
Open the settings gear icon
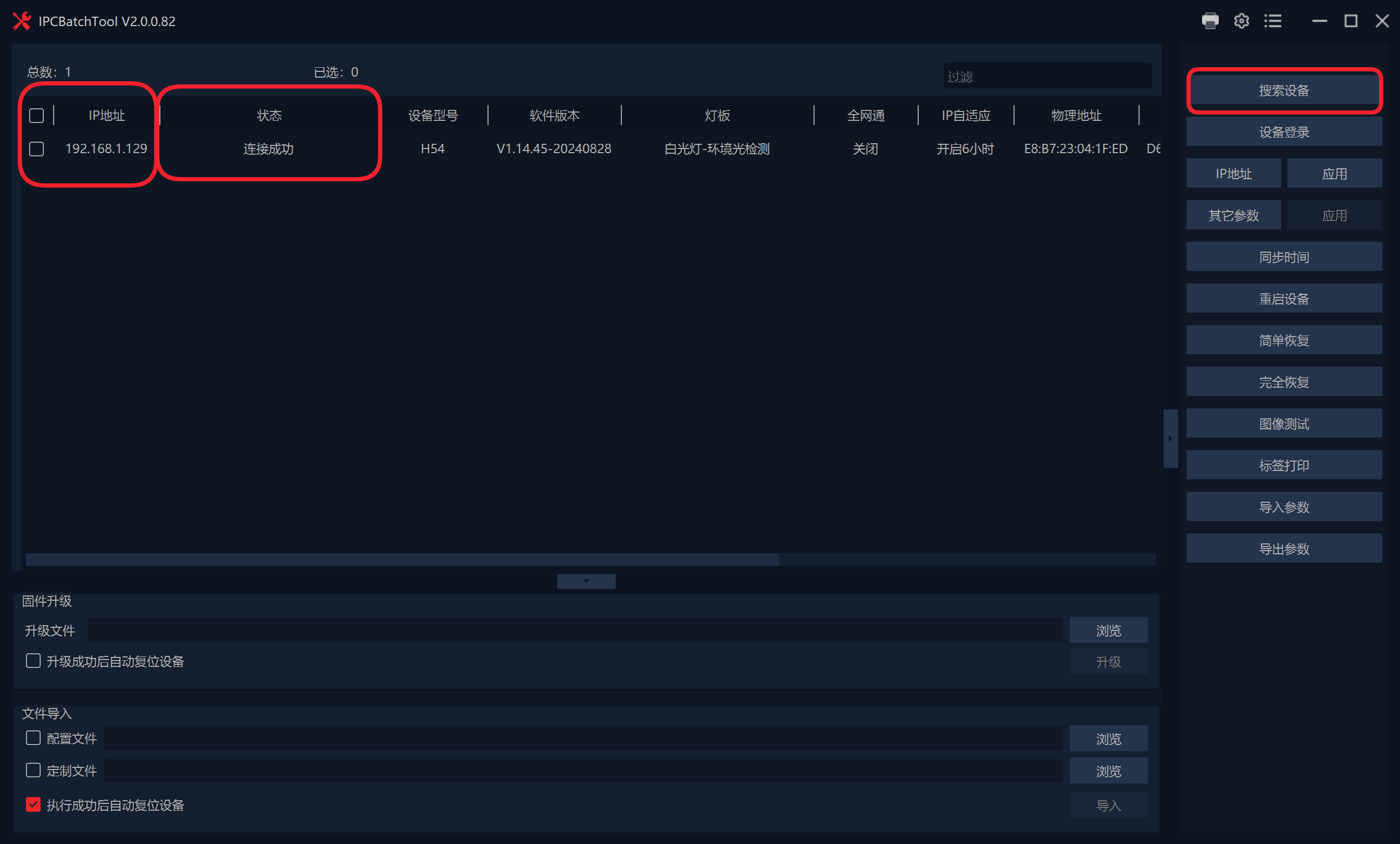pos(1241,21)
